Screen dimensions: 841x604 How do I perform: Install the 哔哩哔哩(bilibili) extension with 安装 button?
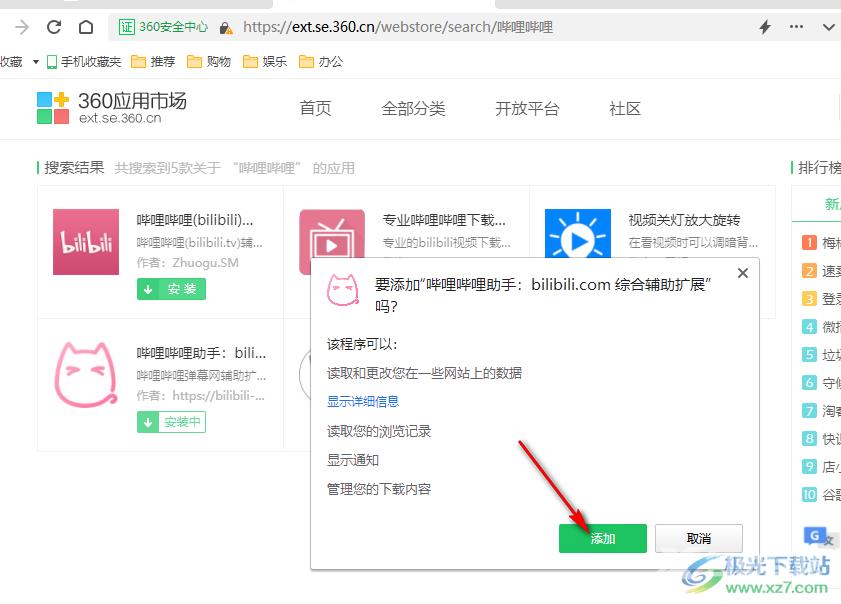[171, 289]
